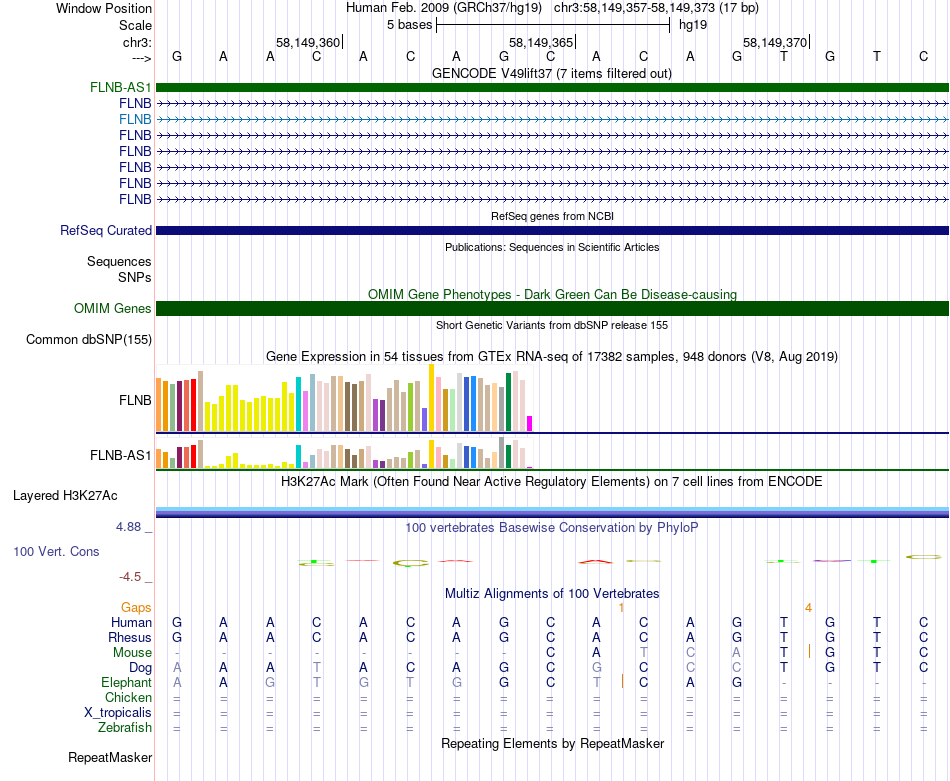Image resolution: width=950 pixels, height=781 pixels.
Task: Click the 5 bases scale bar
Action: [x=553, y=25]
